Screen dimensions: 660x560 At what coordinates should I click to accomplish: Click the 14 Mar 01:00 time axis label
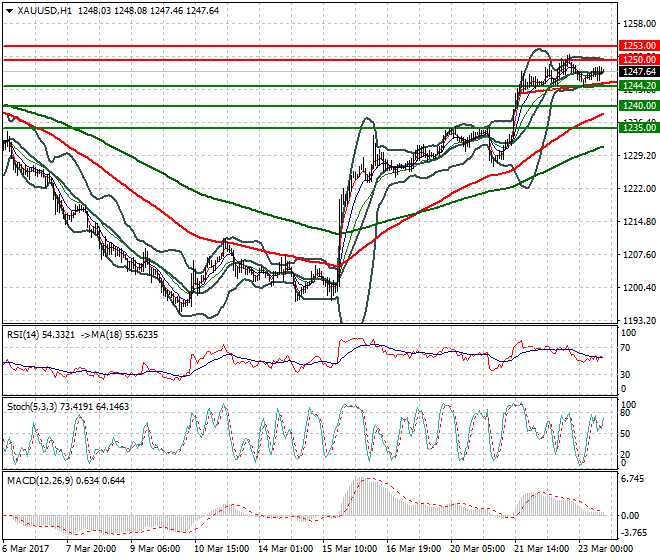[x=286, y=549]
